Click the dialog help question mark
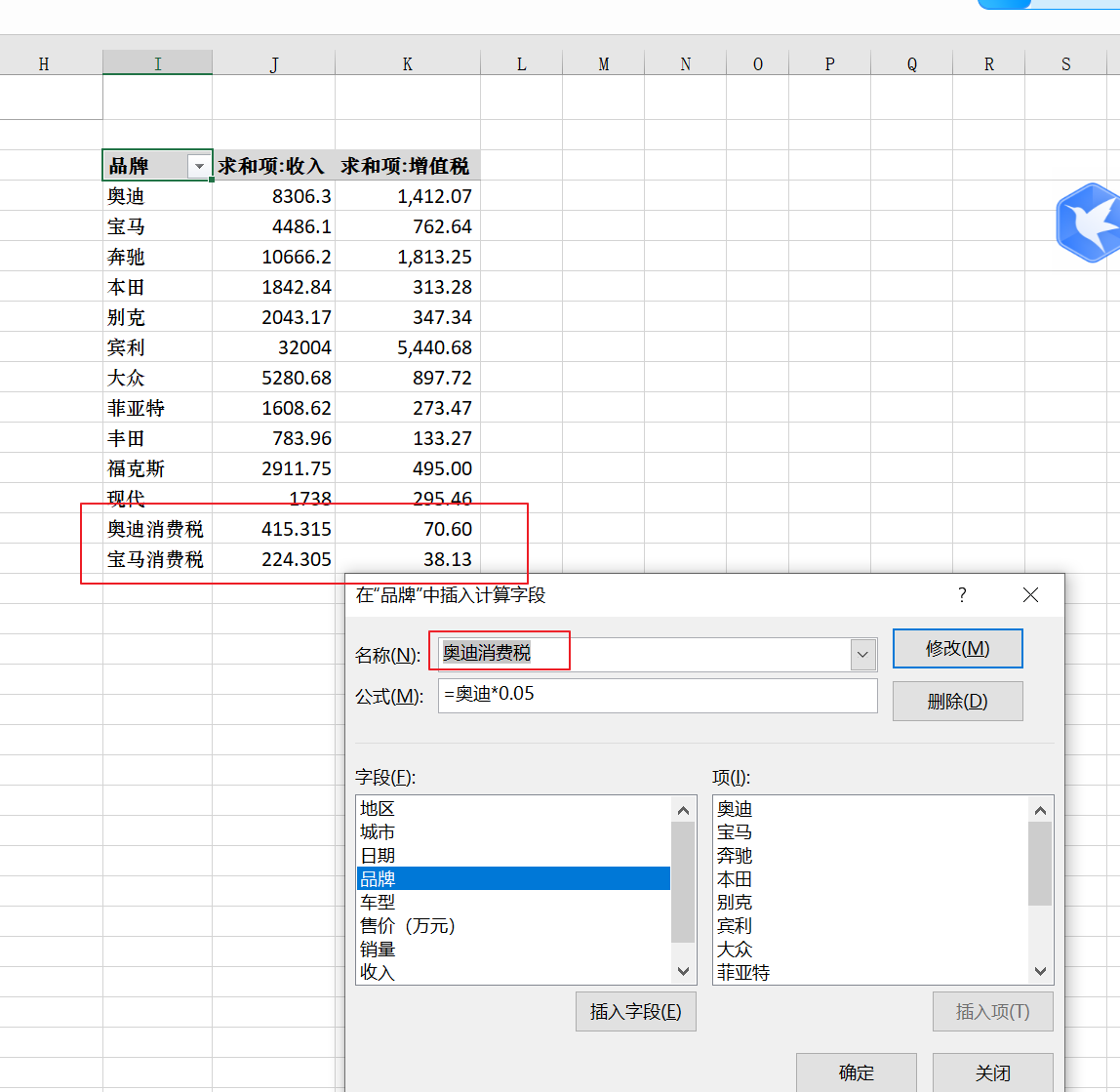The image size is (1120, 1092). (962, 594)
